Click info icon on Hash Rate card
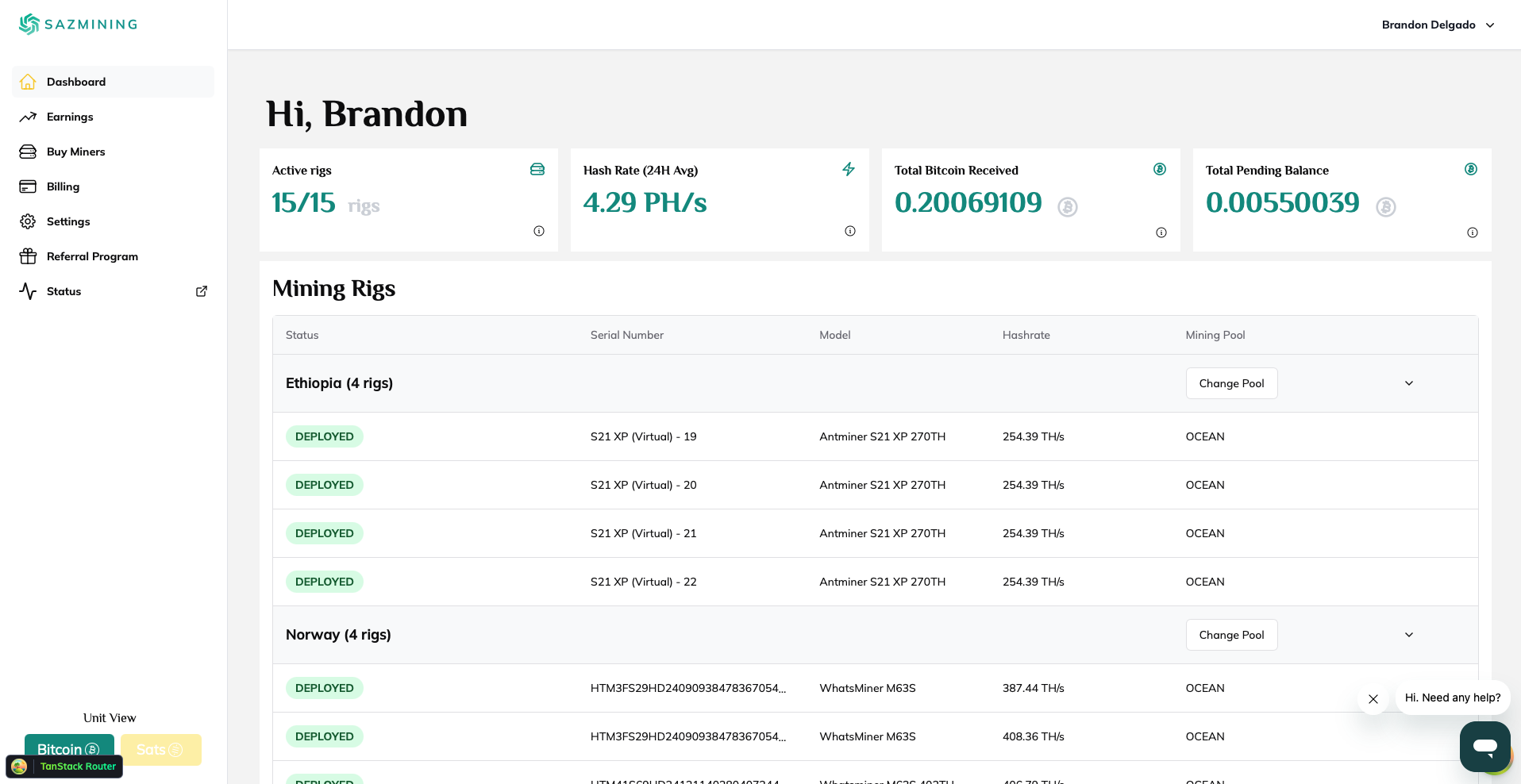This screenshot has width=1521, height=784. (x=850, y=231)
